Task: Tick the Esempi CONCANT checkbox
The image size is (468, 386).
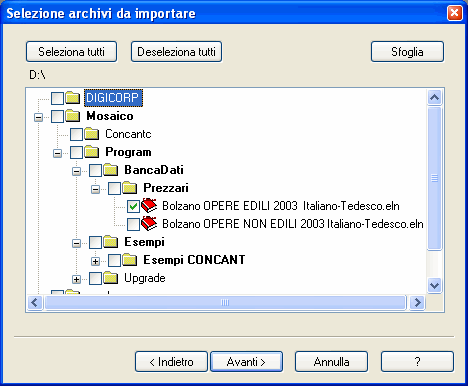Action: click(x=114, y=260)
